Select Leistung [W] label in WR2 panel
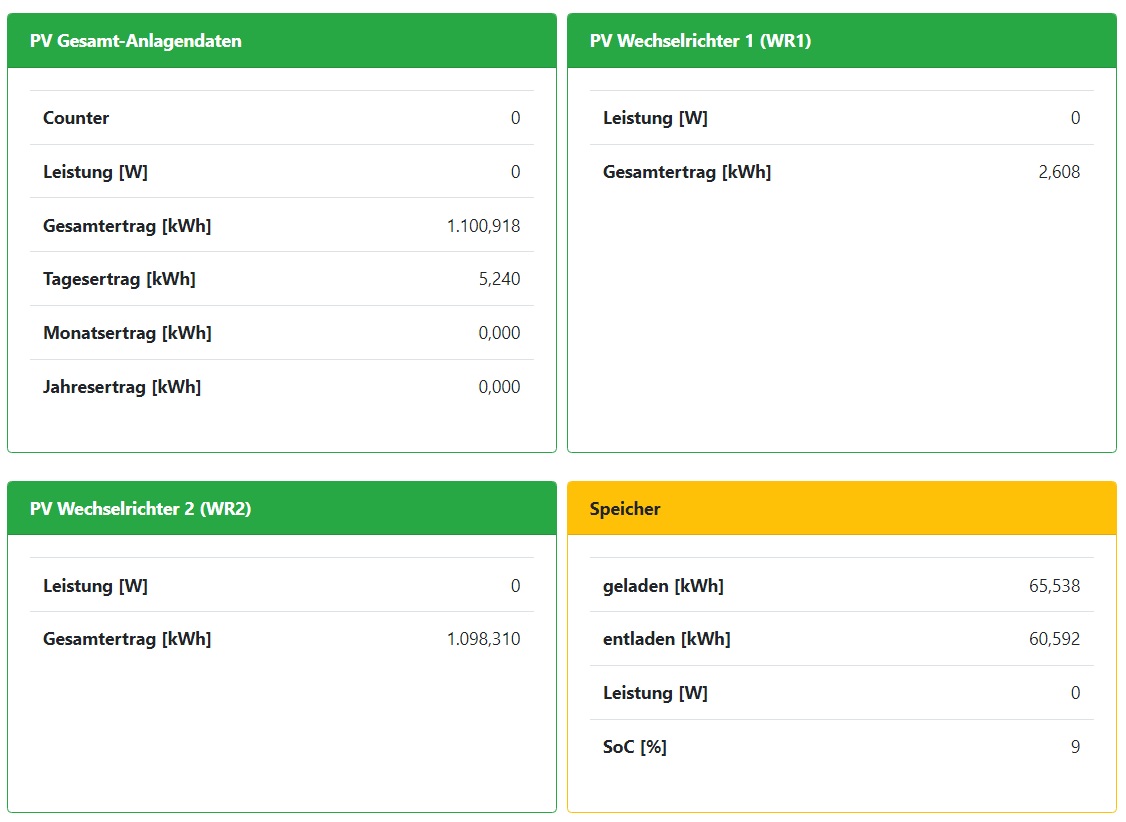 click(x=95, y=586)
